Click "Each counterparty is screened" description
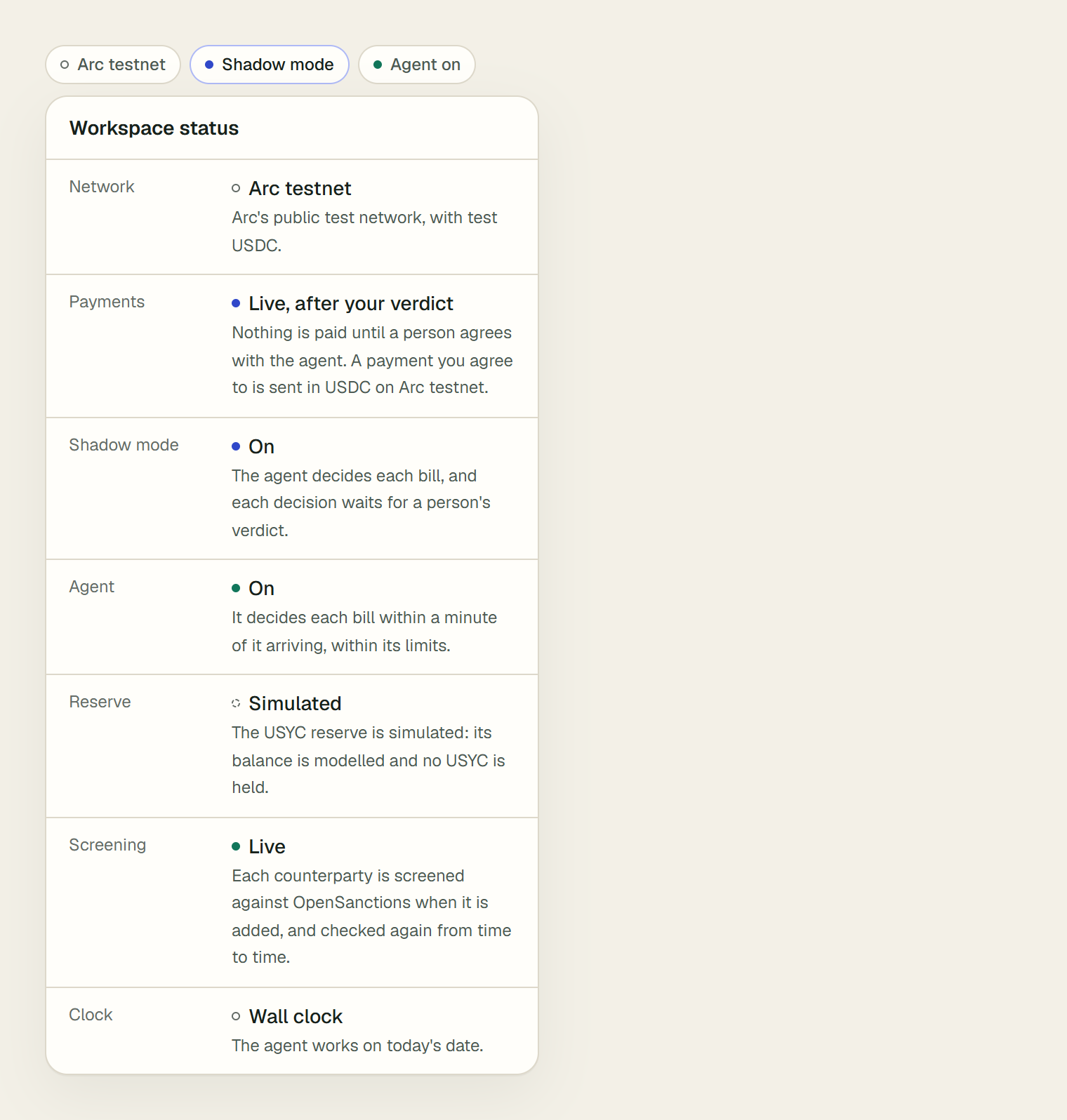The image size is (1067, 1120). (371, 916)
